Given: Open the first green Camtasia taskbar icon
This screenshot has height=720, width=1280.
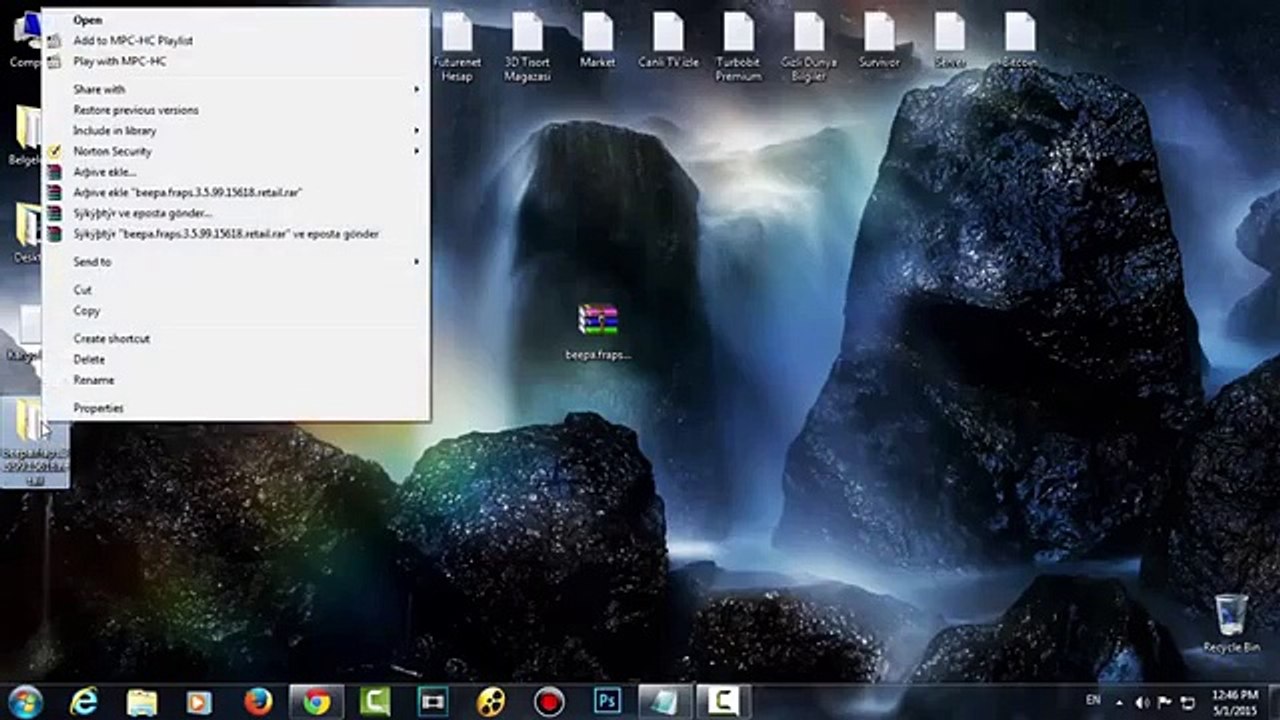Looking at the screenshot, I should point(375,702).
